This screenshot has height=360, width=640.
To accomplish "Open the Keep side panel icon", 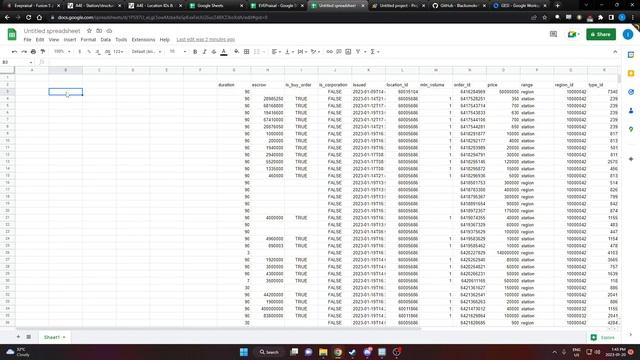I will [631, 73].
